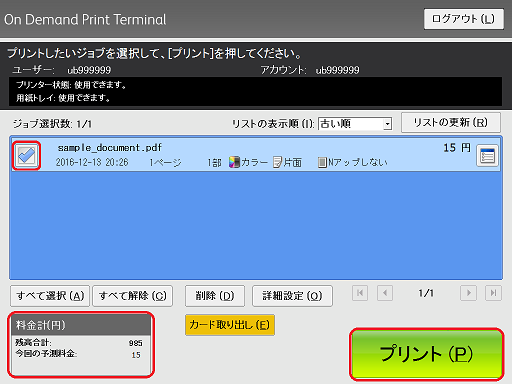Deselect all jobs with すべて解除 (C)
The height and width of the screenshot is (384, 512).
133,296
